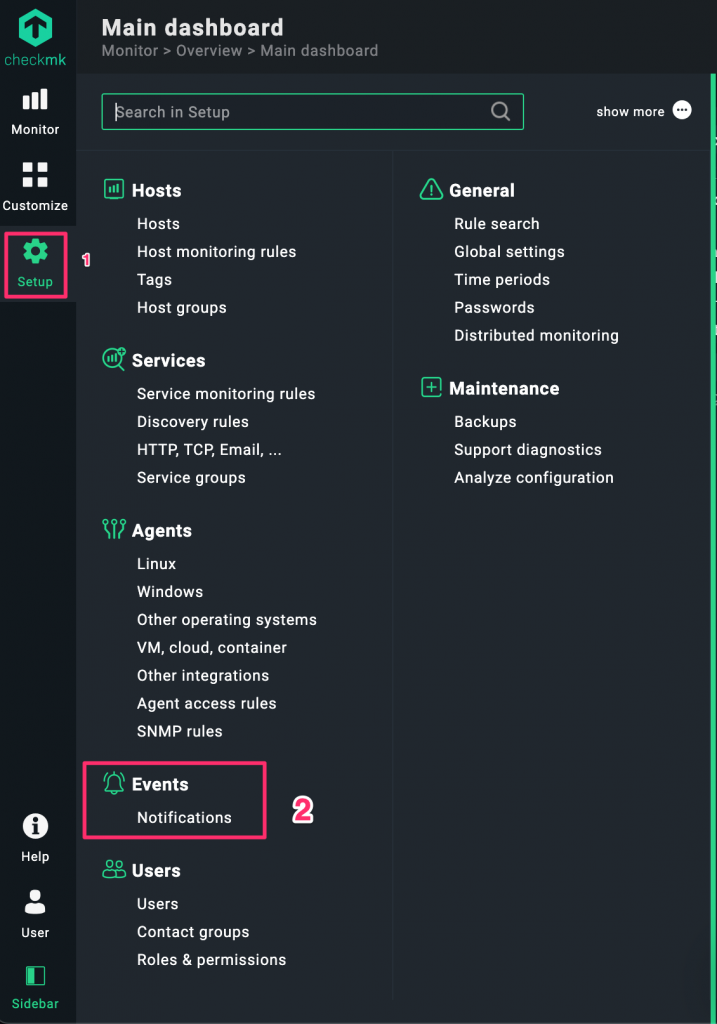Click the Events bell icon
This screenshot has height=1024, width=717.
pyautogui.click(x=114, y=785)
